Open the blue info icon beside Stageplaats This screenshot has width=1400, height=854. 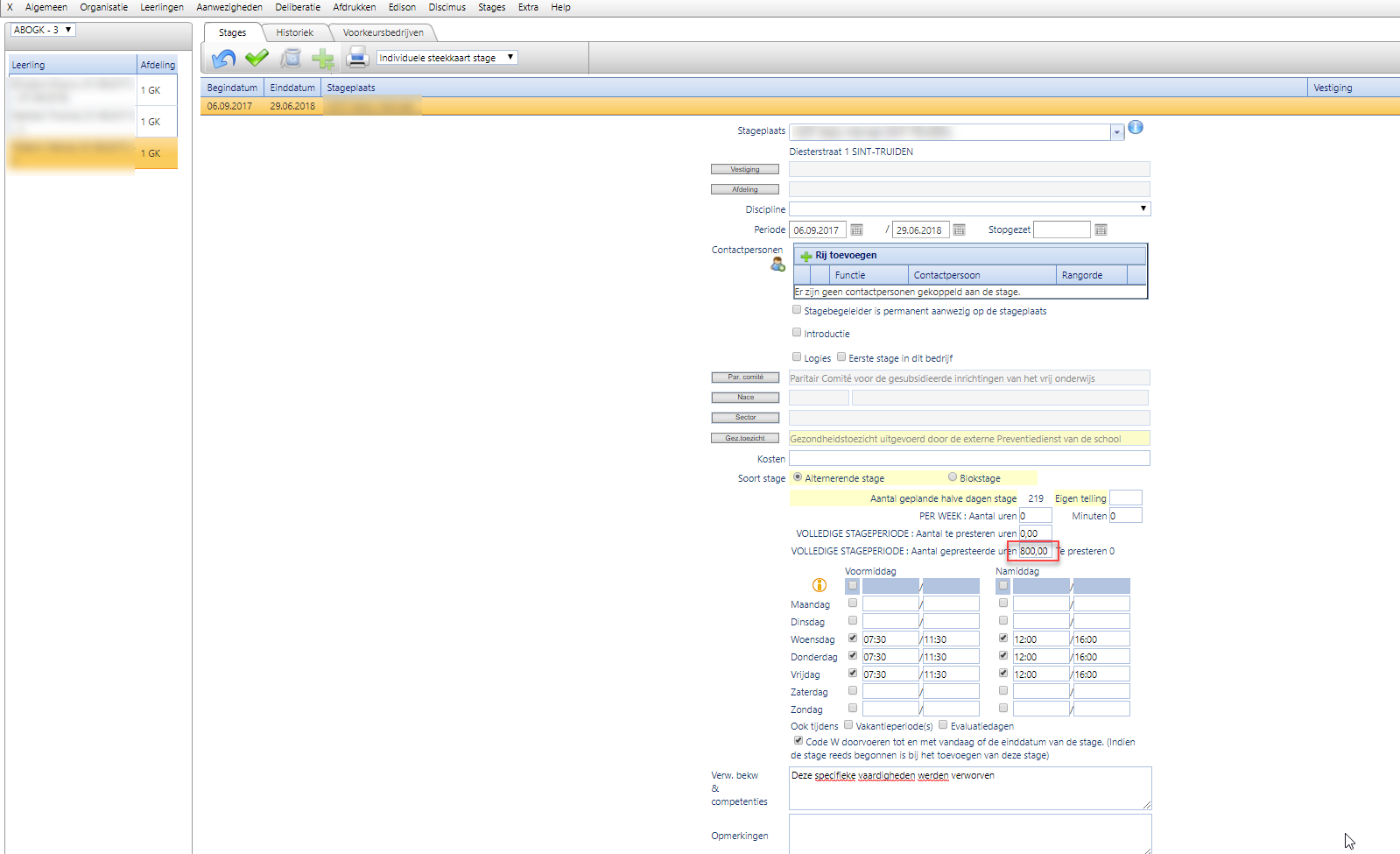[1136, 128]
